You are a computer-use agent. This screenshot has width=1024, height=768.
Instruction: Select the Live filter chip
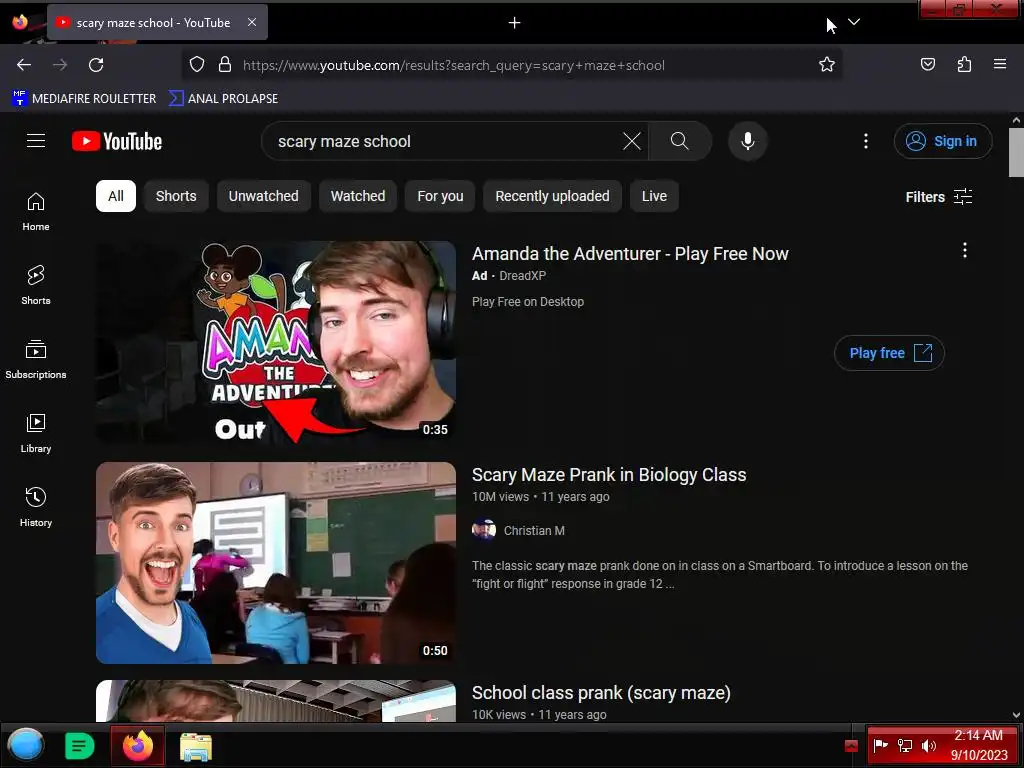click(x=654, y=196)
